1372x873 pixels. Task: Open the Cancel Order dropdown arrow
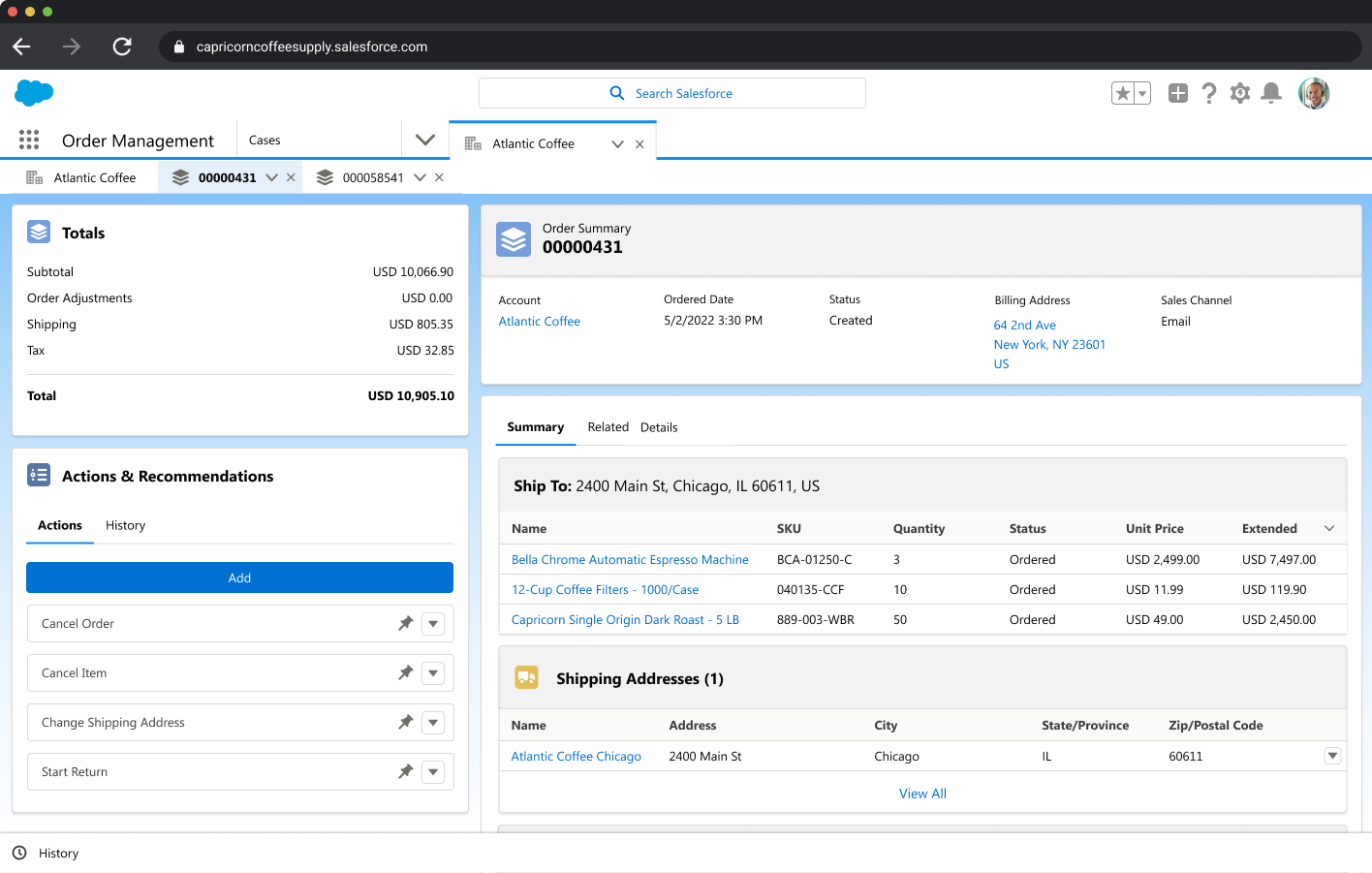[x=433, y=624]
